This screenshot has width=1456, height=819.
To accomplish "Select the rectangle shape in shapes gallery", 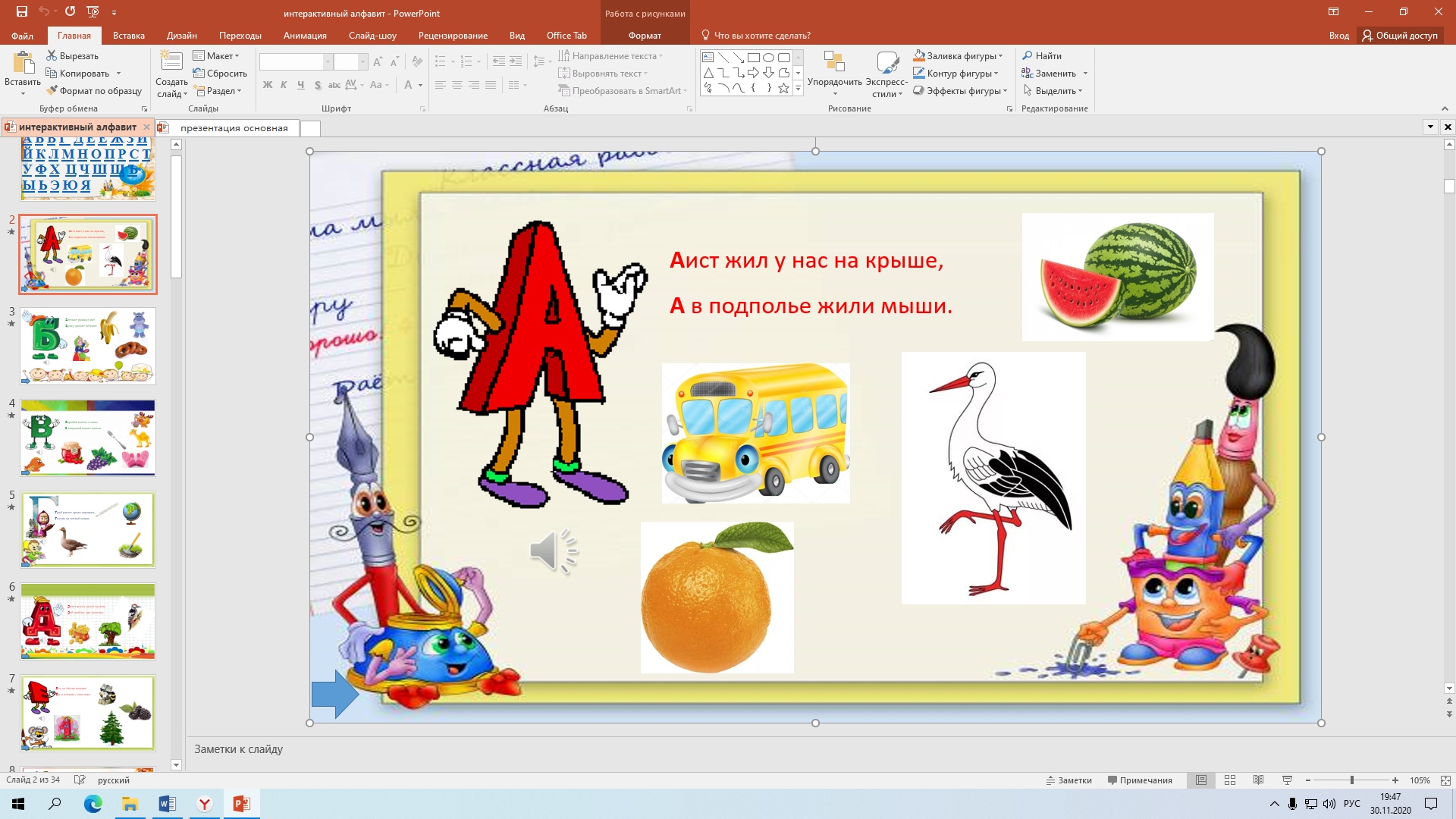I will tap(753, 58).
